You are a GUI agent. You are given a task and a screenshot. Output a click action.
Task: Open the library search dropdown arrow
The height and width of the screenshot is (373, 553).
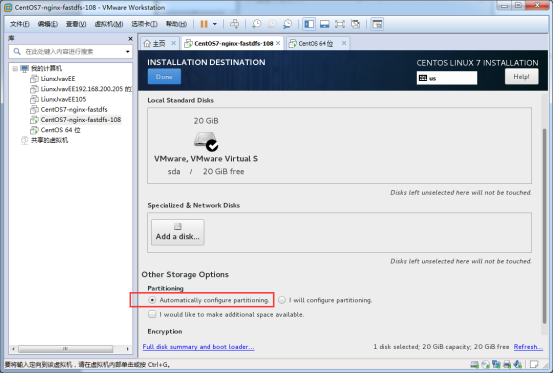tap(128, 52)
